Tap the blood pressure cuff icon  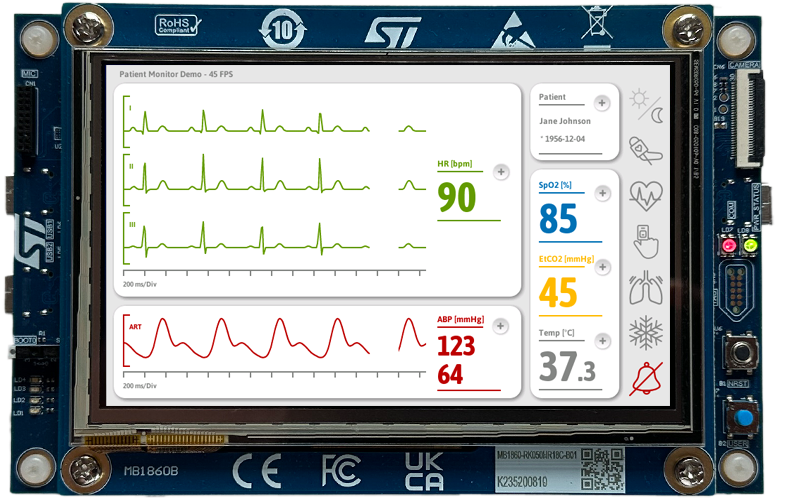[645, 150]
